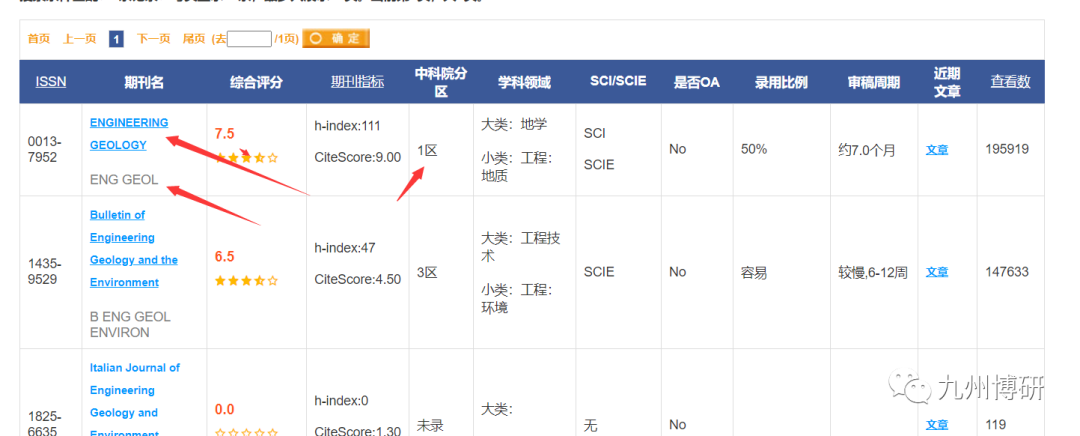This screenshot has width=1080, height=436.
Task: Select B ENG GEOL ENVIRON abbreviation
Action: tap(130, 324)
